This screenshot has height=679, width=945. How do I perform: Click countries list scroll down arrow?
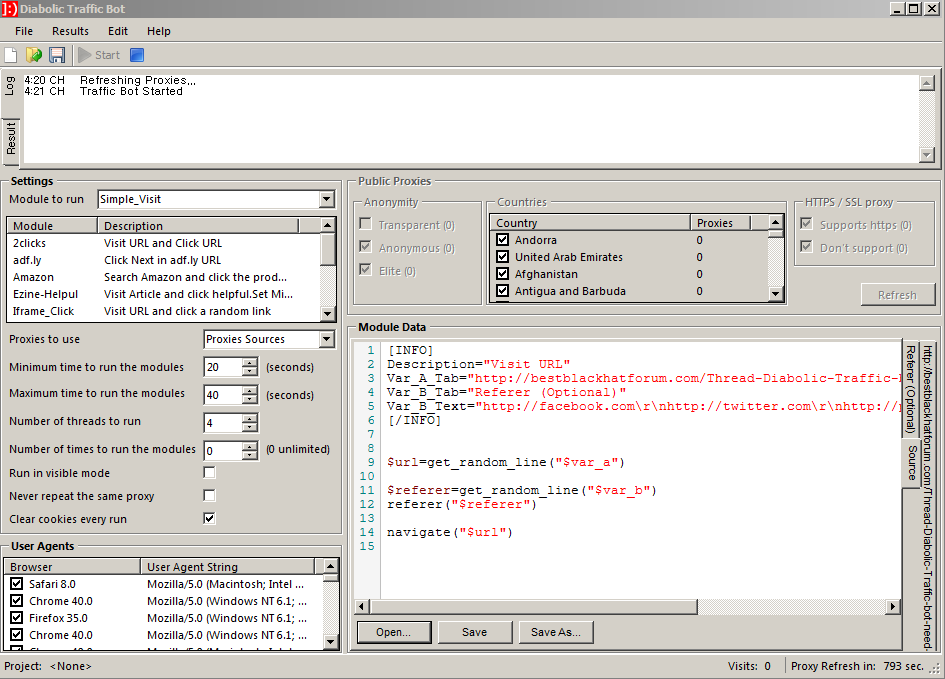click(776, 293)
